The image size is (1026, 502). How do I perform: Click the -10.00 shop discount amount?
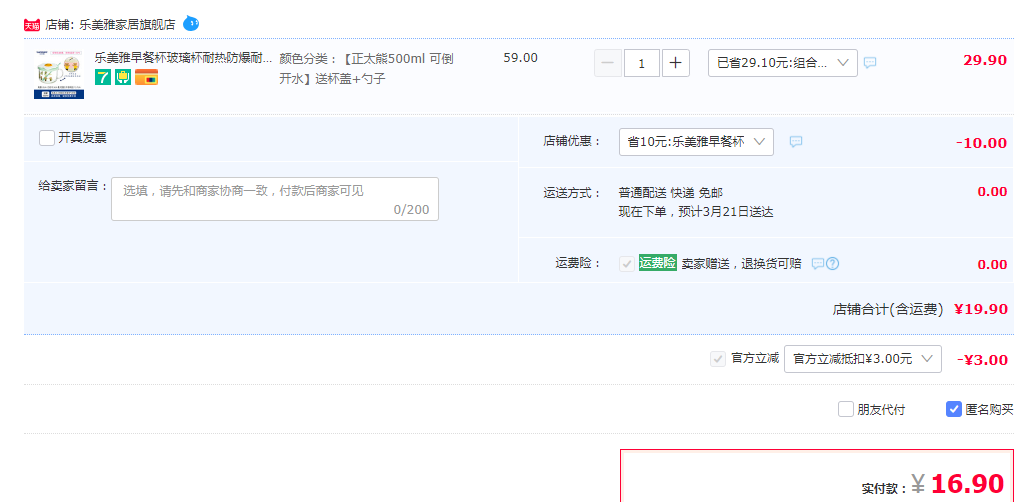[x=981, y=143]
